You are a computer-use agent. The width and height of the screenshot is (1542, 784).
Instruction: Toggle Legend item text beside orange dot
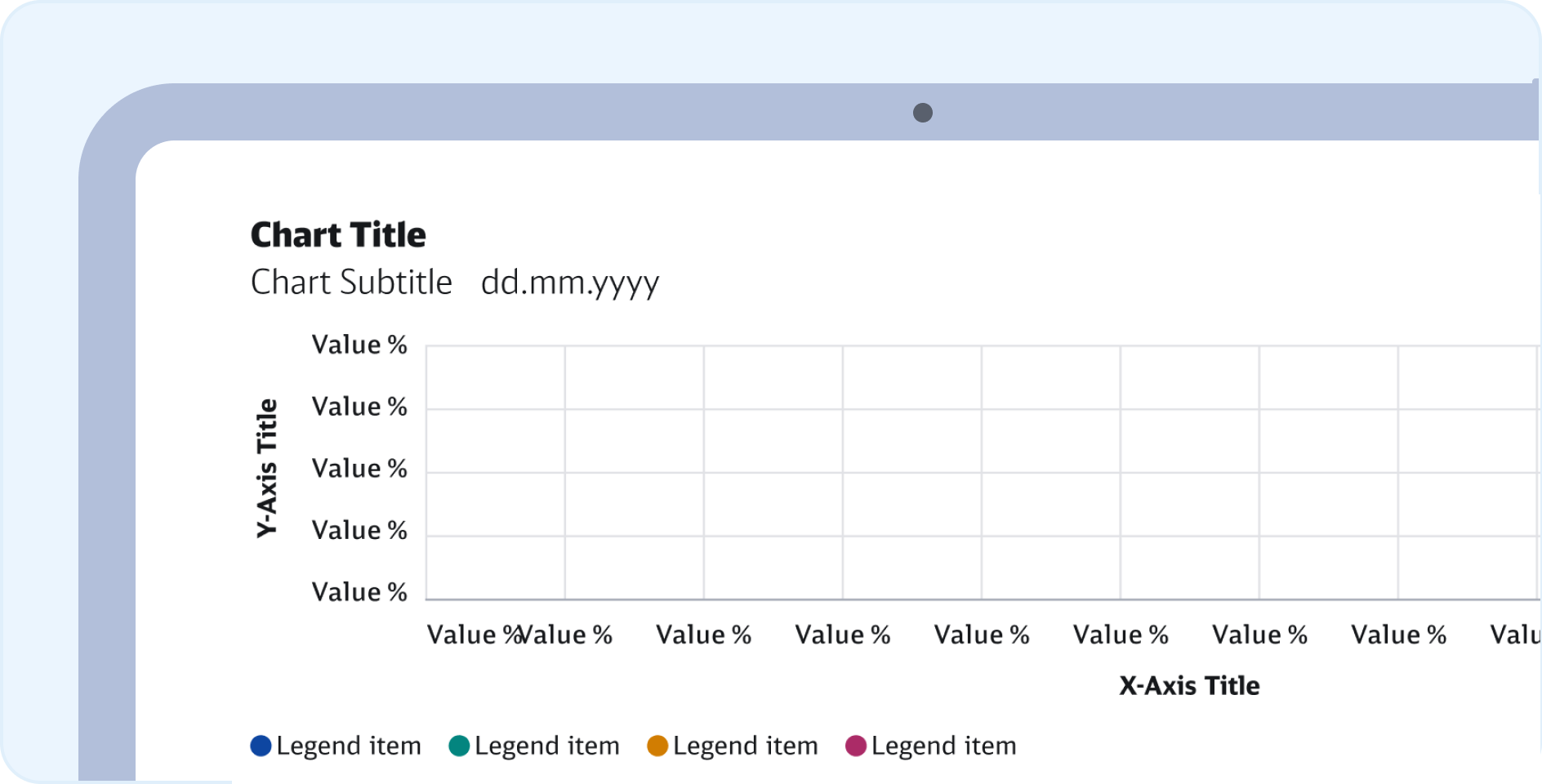(746, 746)
